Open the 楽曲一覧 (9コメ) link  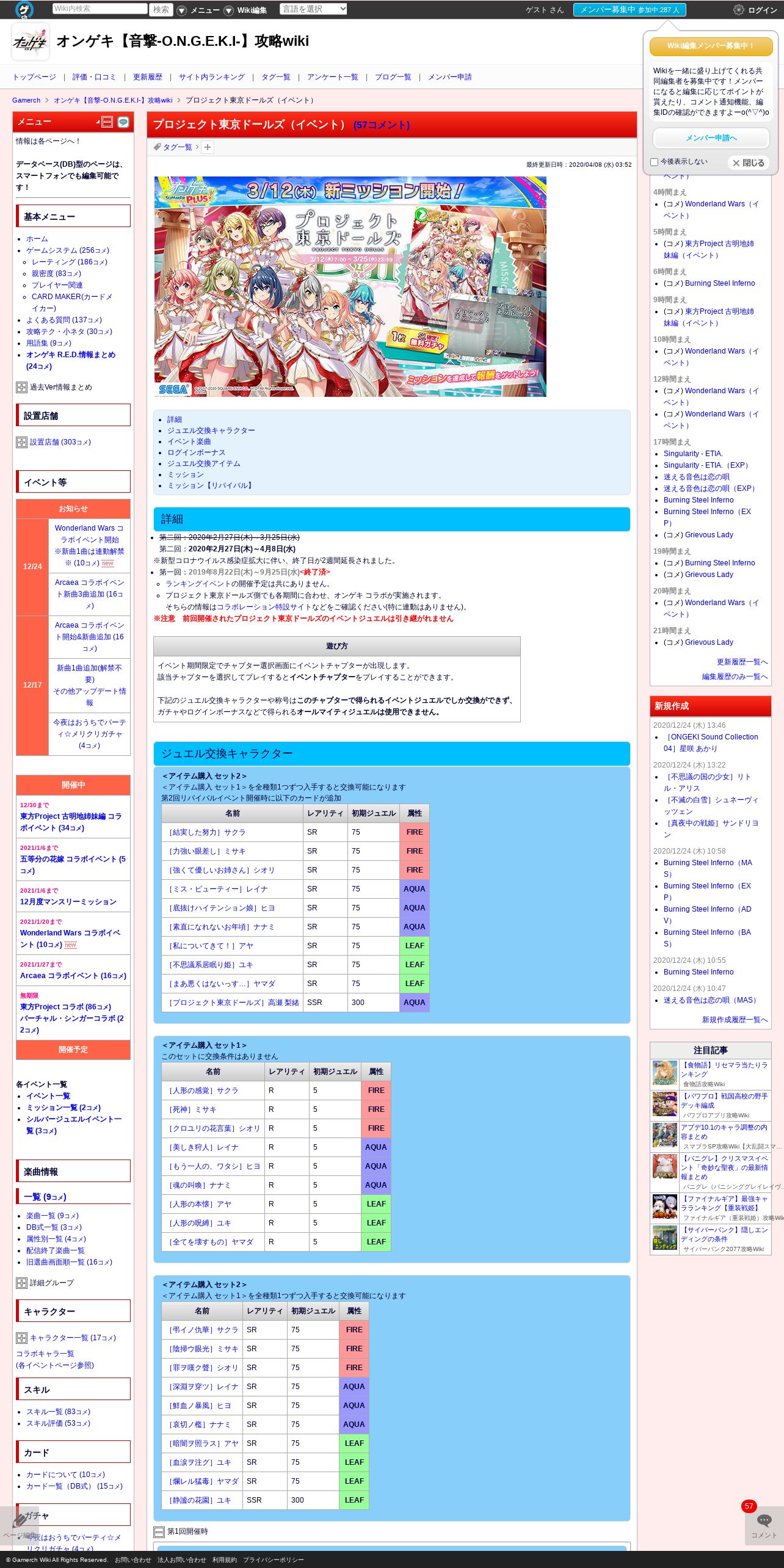(53, 1216)
